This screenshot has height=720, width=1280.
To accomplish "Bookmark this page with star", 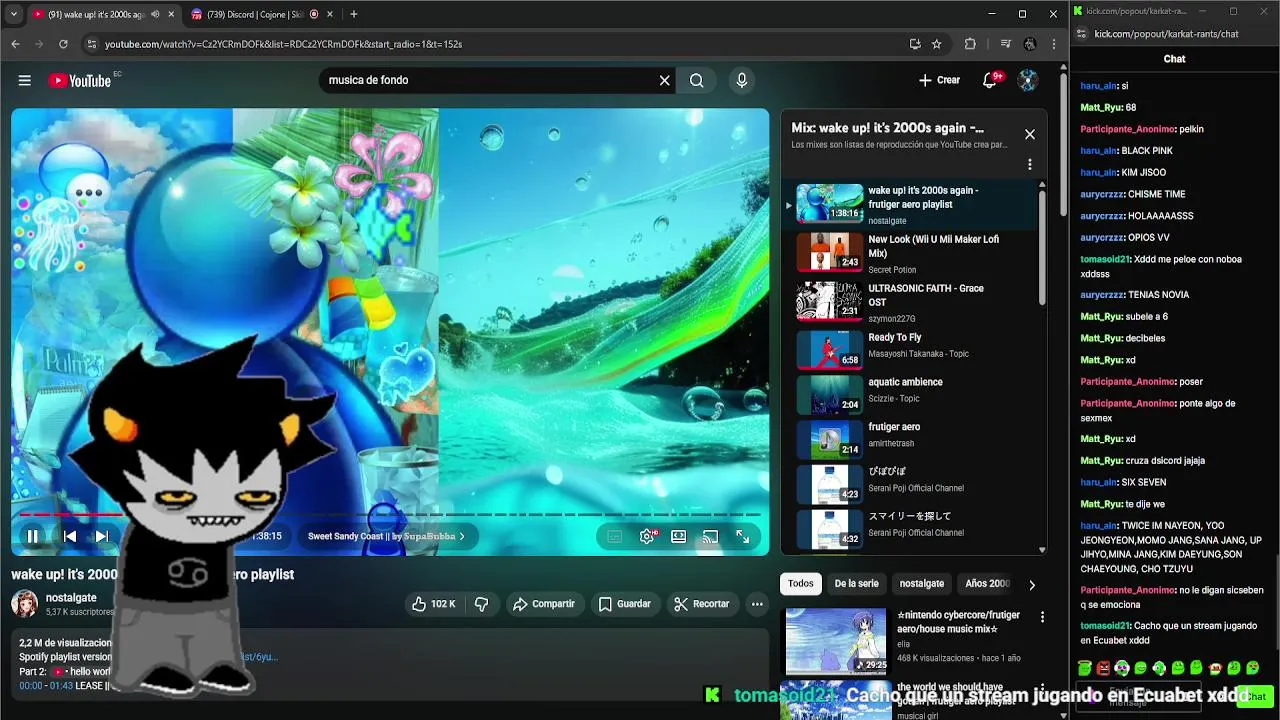I will click(936, 44).
